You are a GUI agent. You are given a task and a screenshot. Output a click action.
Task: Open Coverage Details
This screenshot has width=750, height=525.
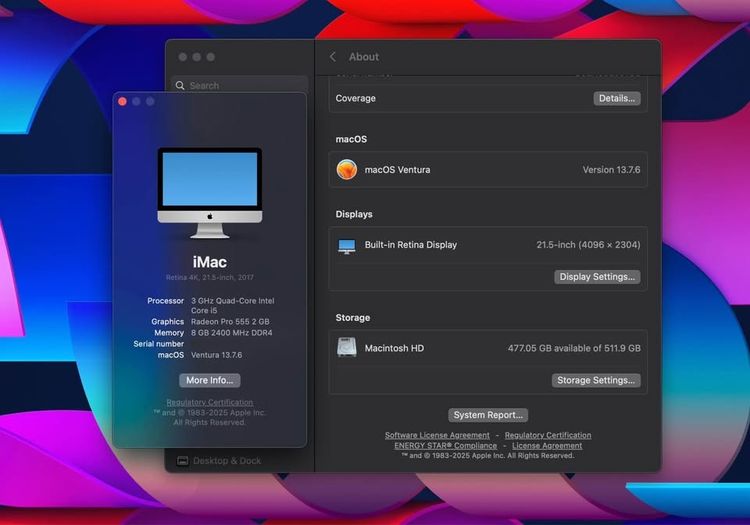click(x=617, y=98)
